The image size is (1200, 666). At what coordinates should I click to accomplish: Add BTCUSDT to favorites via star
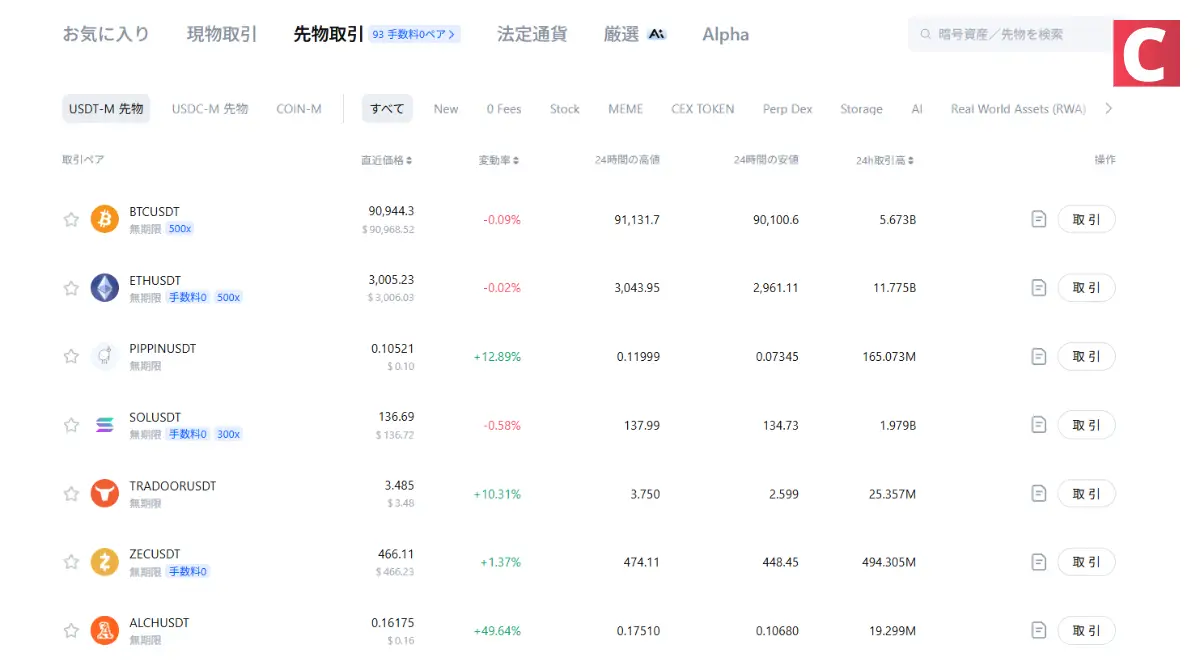tap(71, 218)
